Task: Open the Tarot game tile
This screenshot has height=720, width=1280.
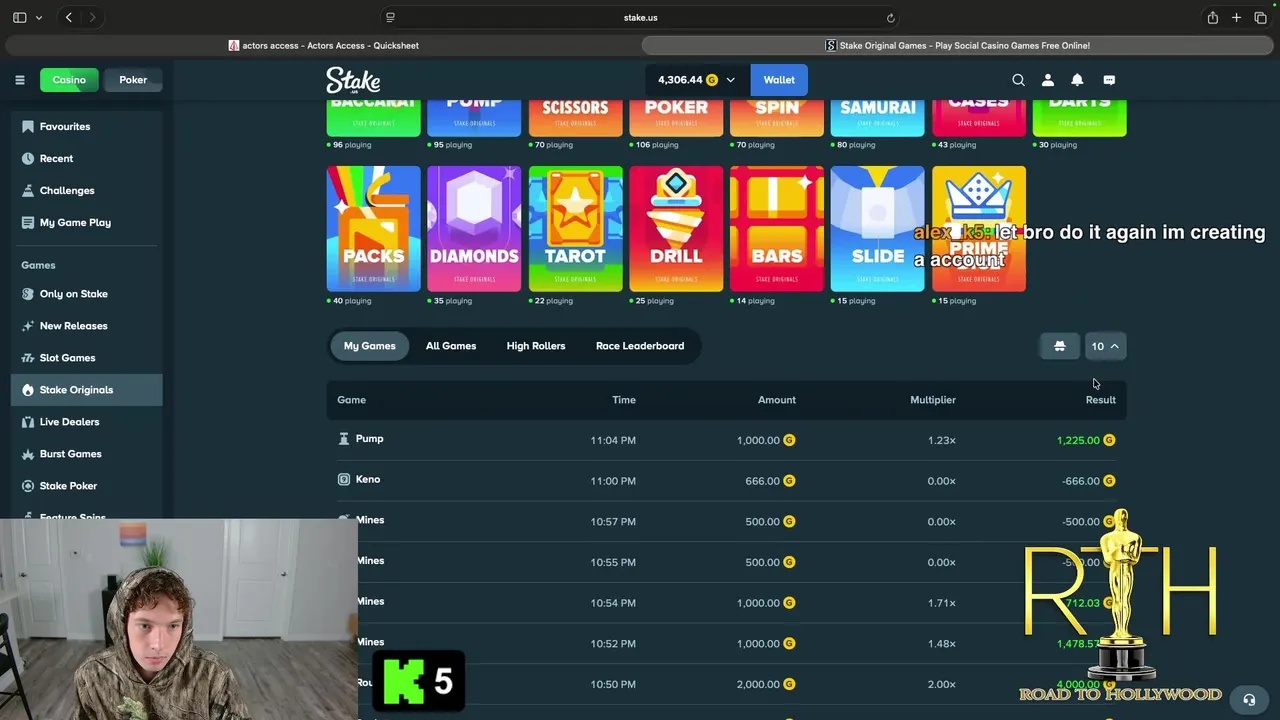Action: (575, 229)
